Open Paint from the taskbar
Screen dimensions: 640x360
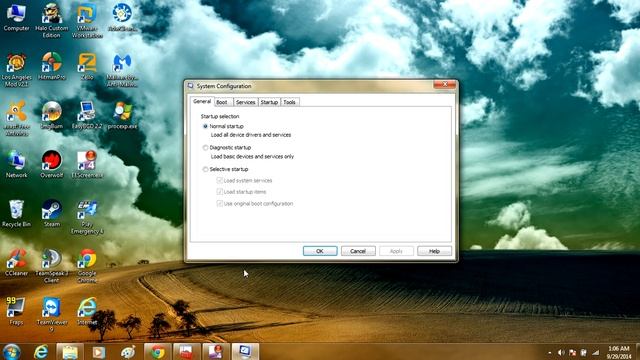point(128,352)
